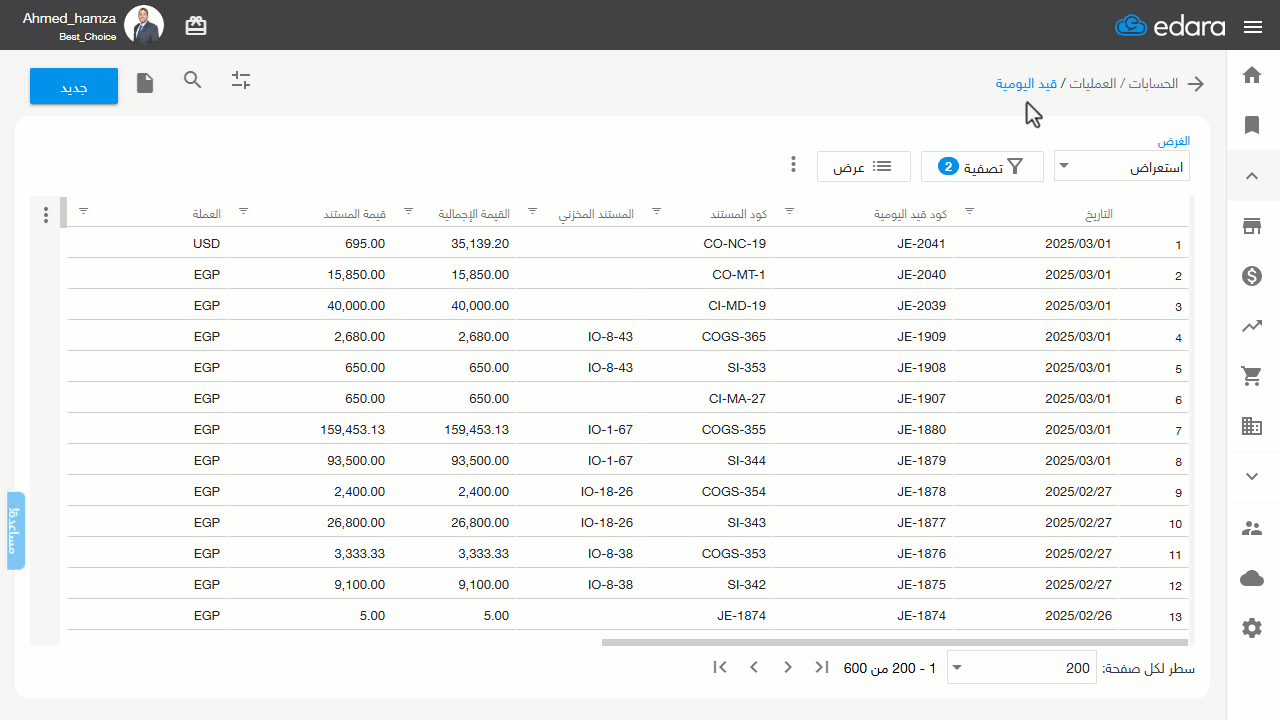The height and width of the screenshot is (720, 1280).
Task: Open the building organization sidebar icon
Action: pyautogui.click(x=1252, y=426)
